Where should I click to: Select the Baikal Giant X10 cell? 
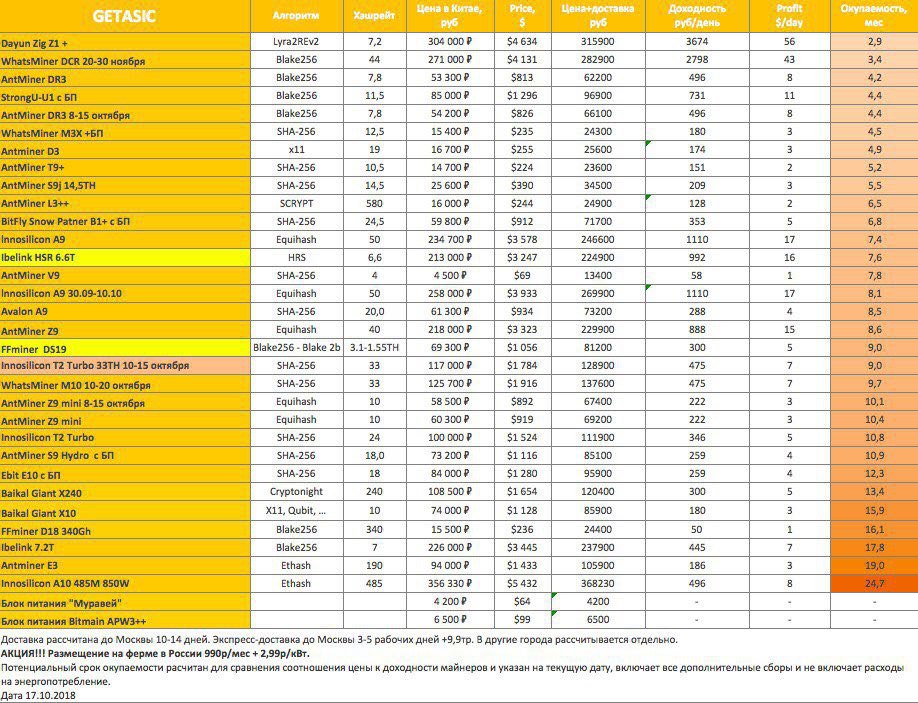[x=125, y=511]
